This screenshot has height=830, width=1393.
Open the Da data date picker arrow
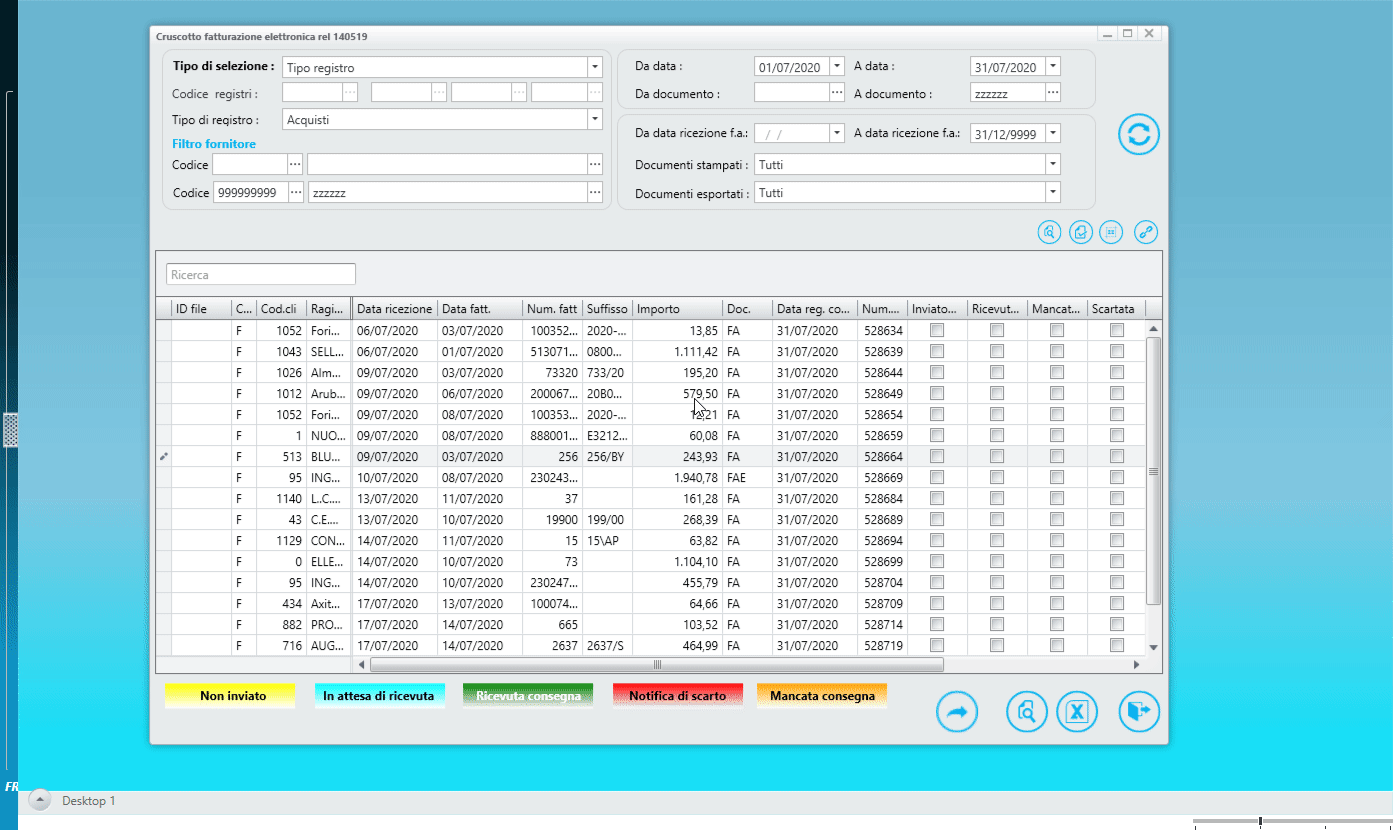[837, 67]
